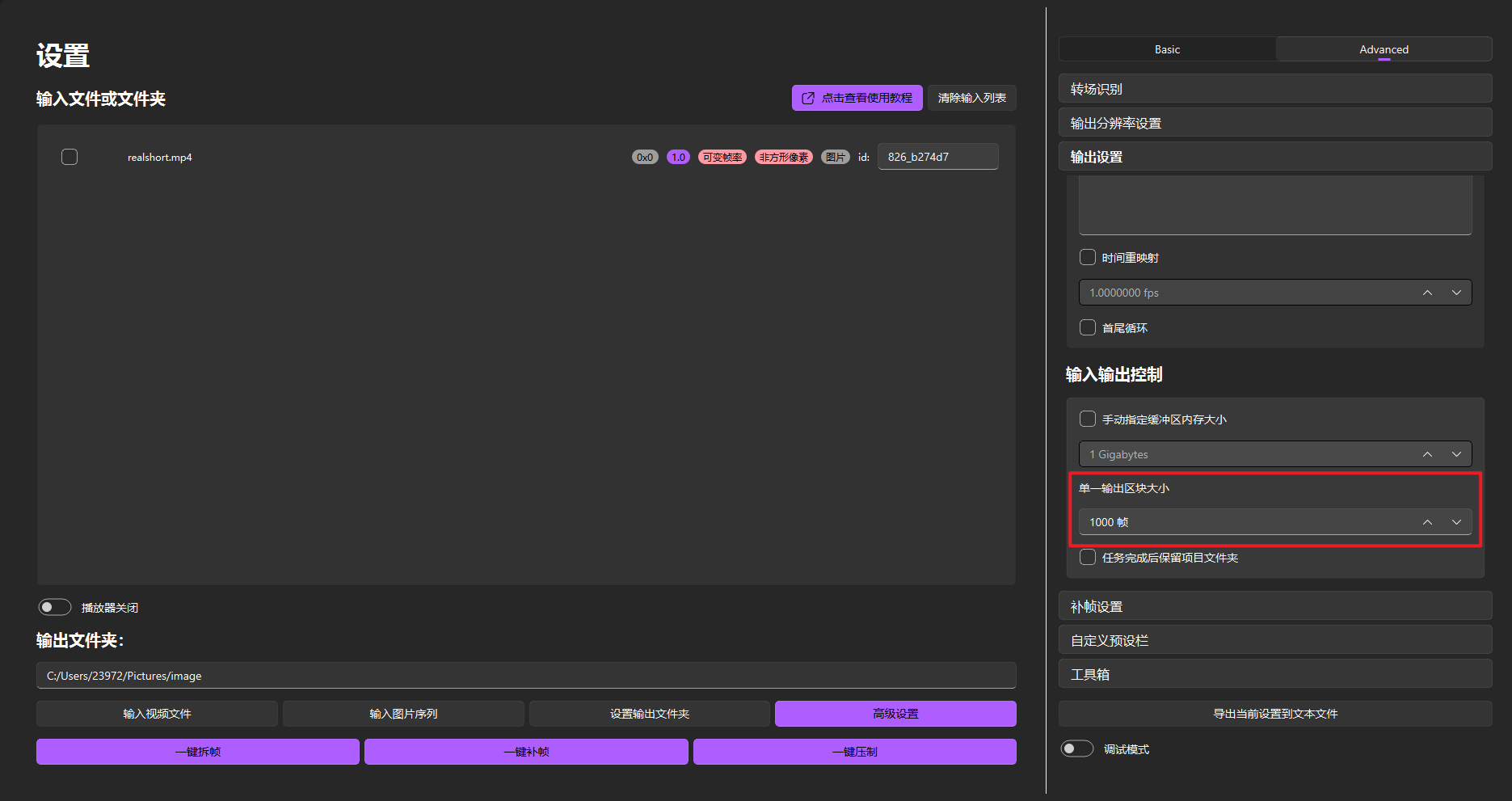The width and height of the screenshot is (1512, 801).
Task: Click the 可变帧率 tag
Action: [x=722, y=157]
